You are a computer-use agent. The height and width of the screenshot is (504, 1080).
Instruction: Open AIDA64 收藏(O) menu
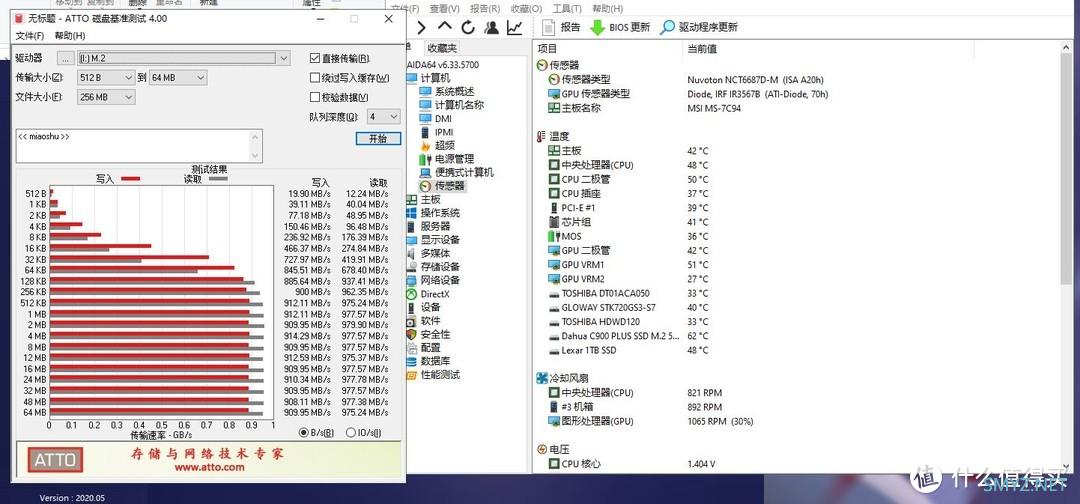point(526,9)
